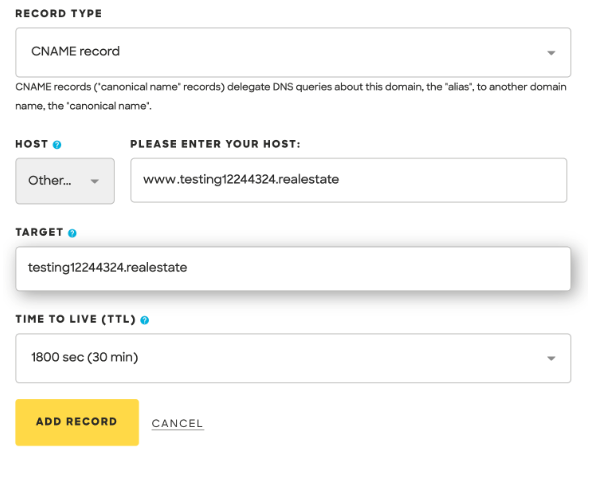
Task: Click the text 'CNAME record' in selector
Action: pyautogui.click(x=75, y=51)
